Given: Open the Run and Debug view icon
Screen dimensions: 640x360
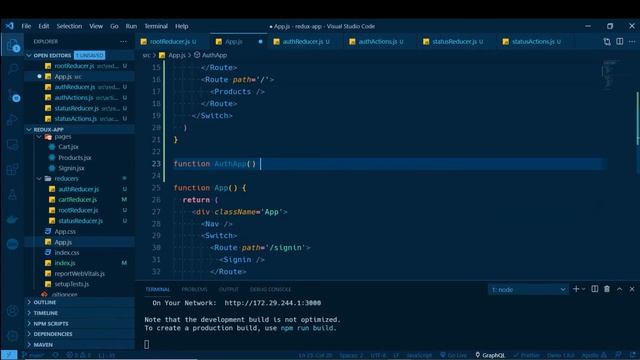Looking at the screenshot, I should tap(13, 120).
